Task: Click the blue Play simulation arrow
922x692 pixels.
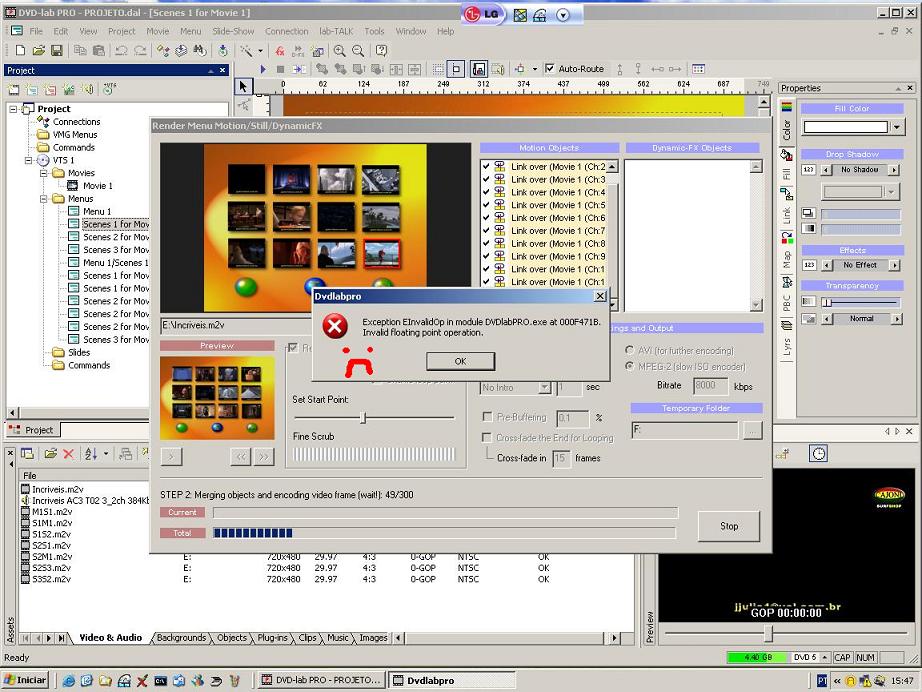Action: (x=263, y=69)
